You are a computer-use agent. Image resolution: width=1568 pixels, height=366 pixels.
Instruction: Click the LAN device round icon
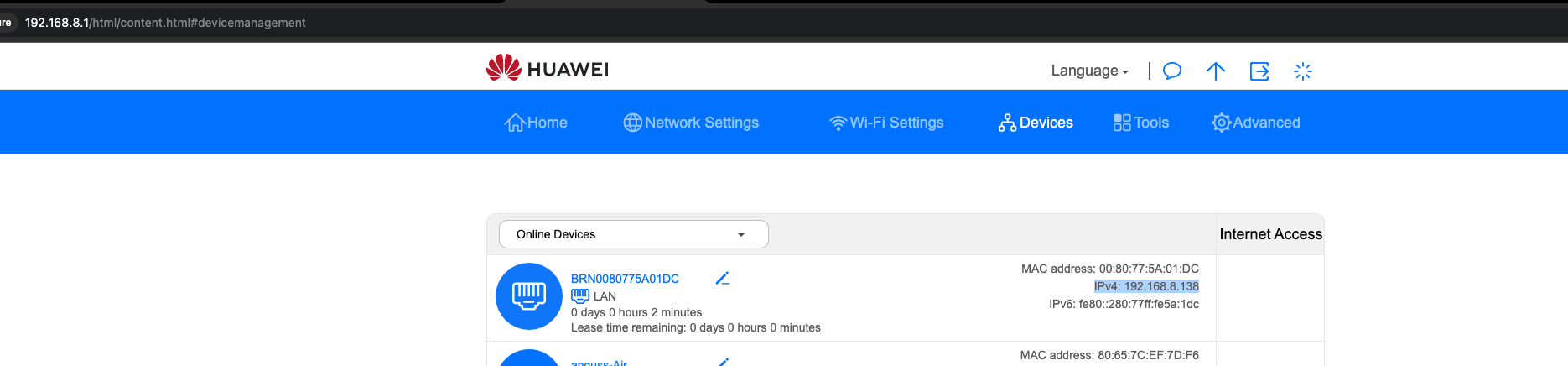click(x=529, y=296)
